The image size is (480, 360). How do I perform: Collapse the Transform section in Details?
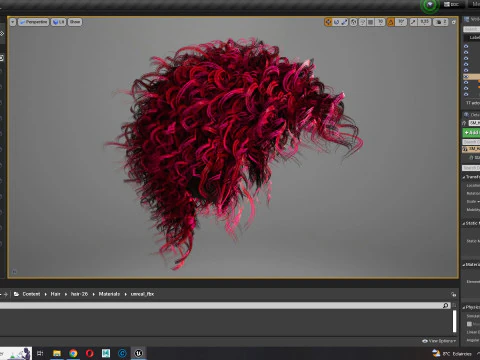464,177
